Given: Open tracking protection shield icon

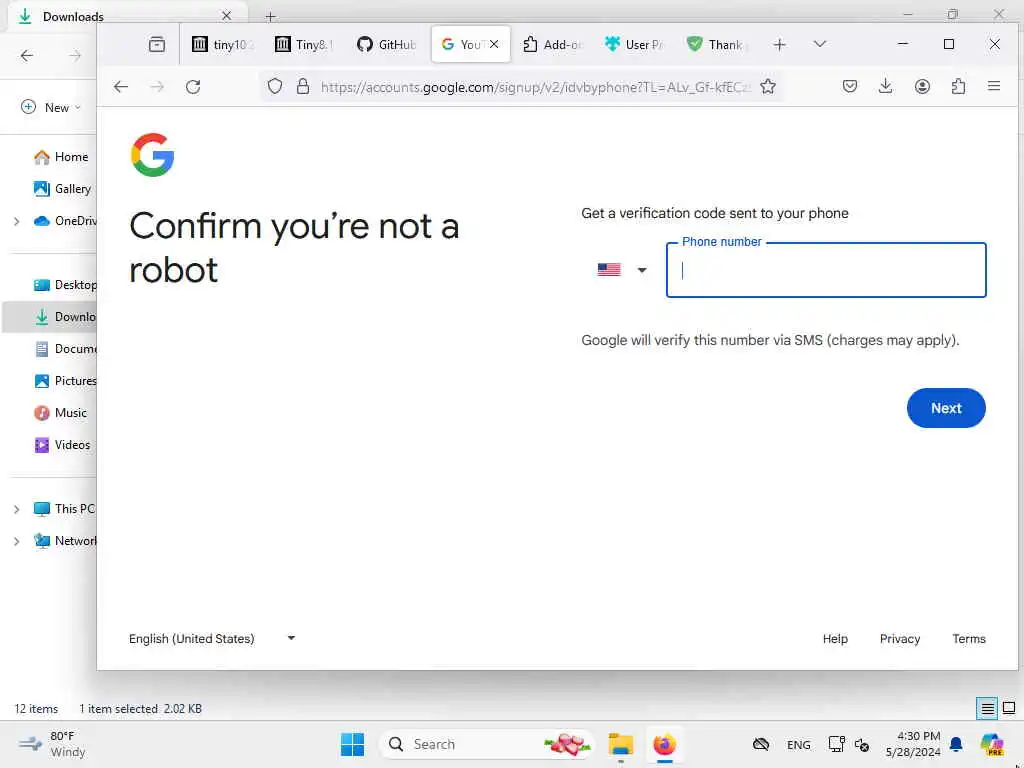Looking at the screenshot, I should click(275, 86).
